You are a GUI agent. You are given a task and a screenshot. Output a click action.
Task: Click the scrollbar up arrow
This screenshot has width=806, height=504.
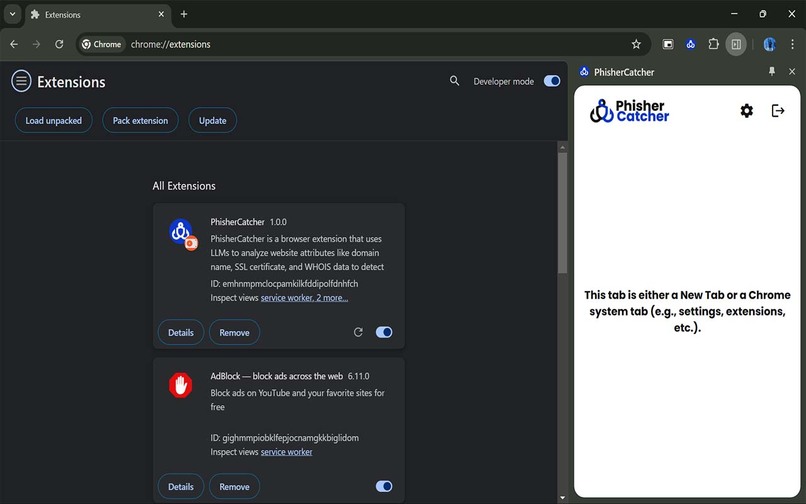coord(562,148)
